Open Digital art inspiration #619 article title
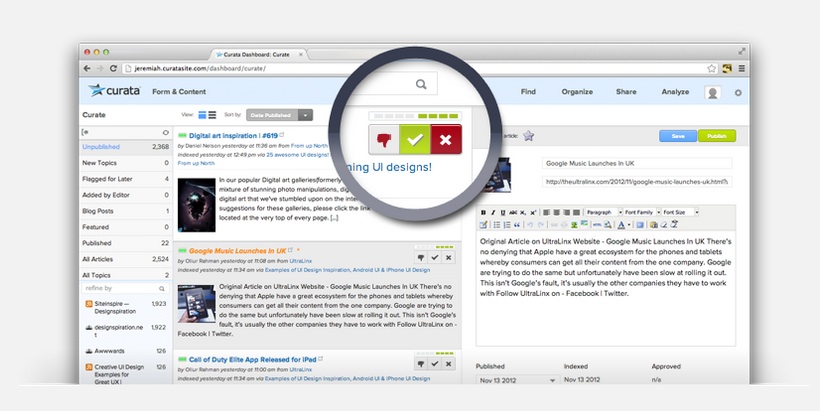The image size is (820, 411). (x=233, y=135)
